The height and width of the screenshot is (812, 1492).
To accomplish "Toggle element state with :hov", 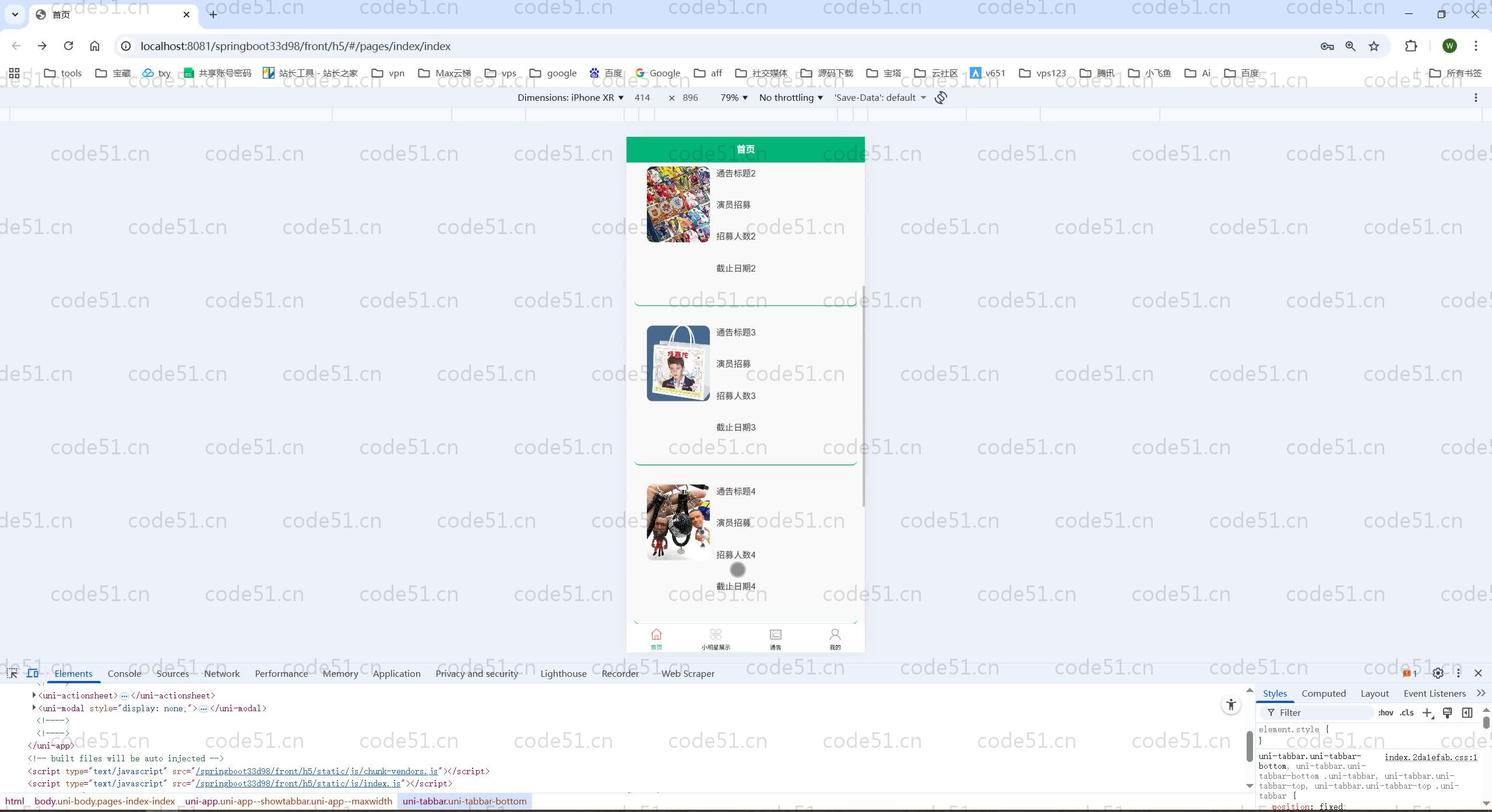I will pyautogui.click(x=1385, y=712).
